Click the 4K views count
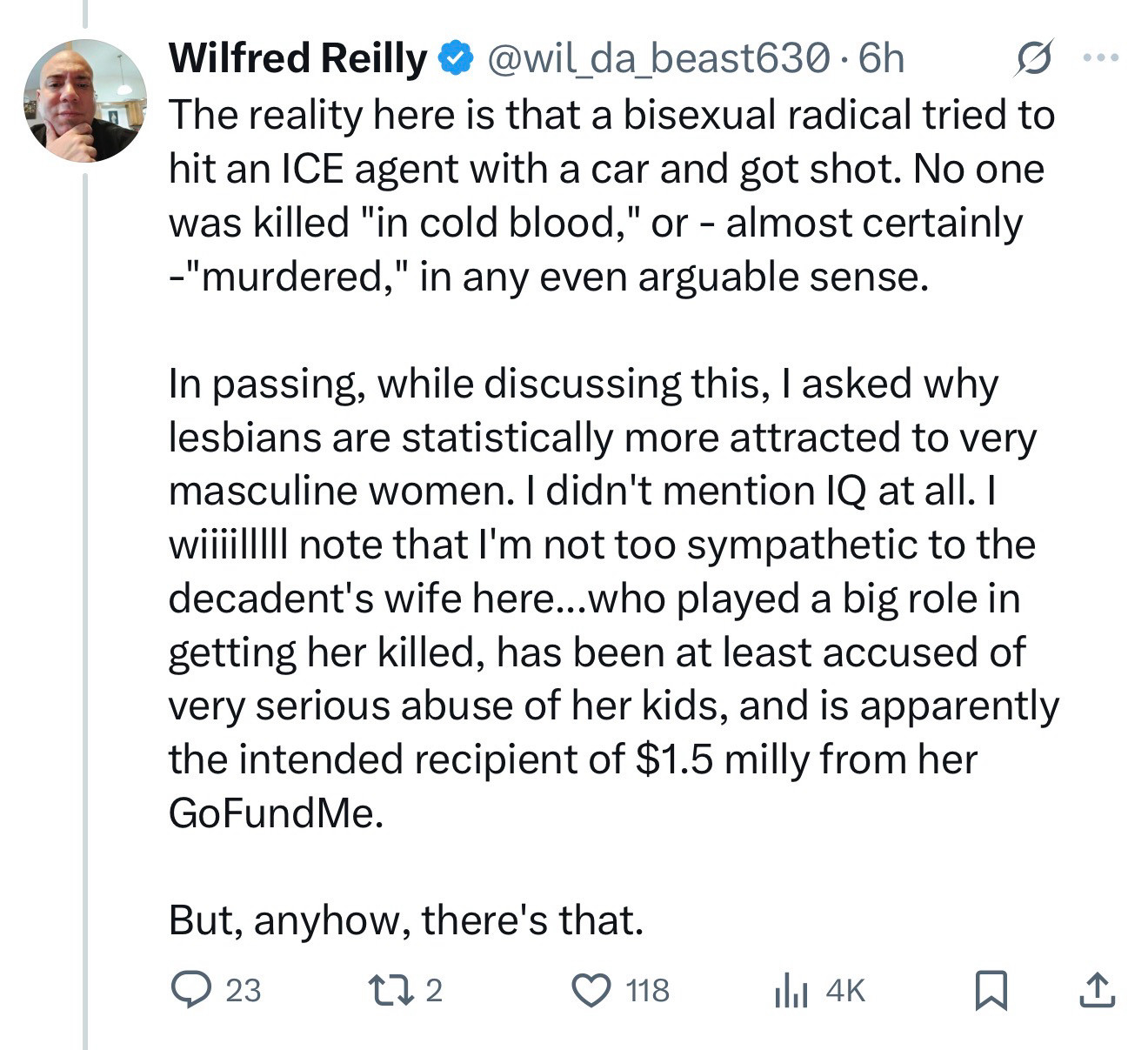The width and height of the screenshot is (1148, 1050). 845,990
